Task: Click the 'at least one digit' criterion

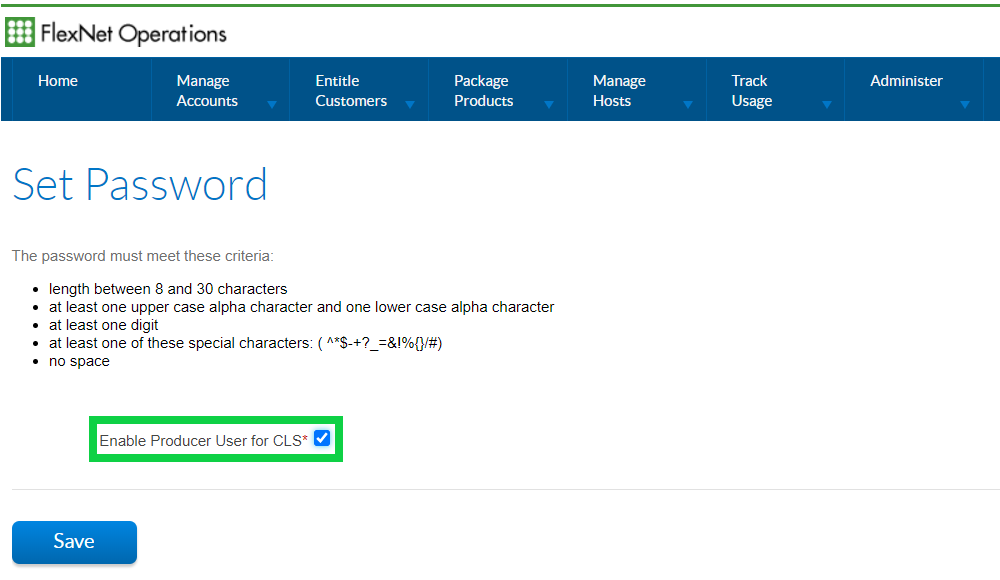Action: tap(103, 325)
